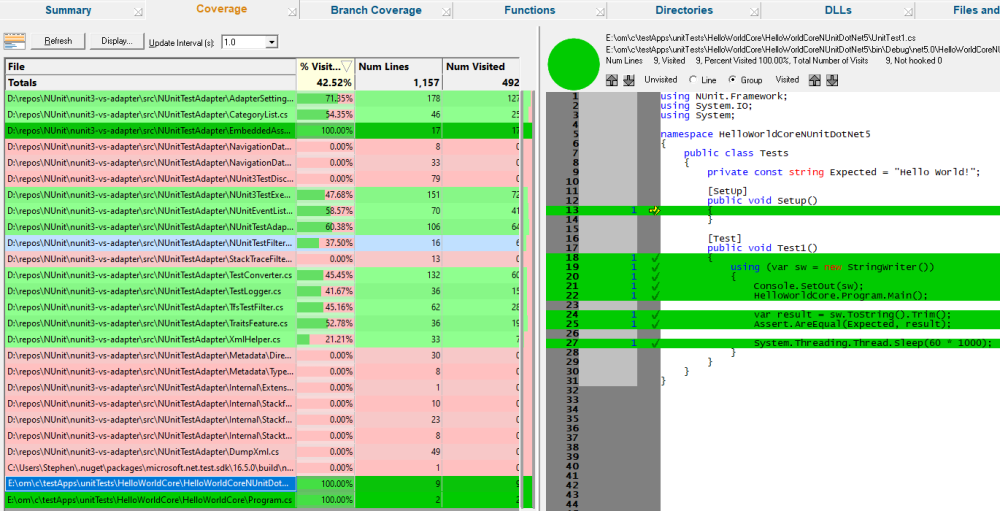Image resolution: width=1000 pixels, height=511 pixels.
Task: Click the Directories tab's close icon
Action: click(754, 11)
